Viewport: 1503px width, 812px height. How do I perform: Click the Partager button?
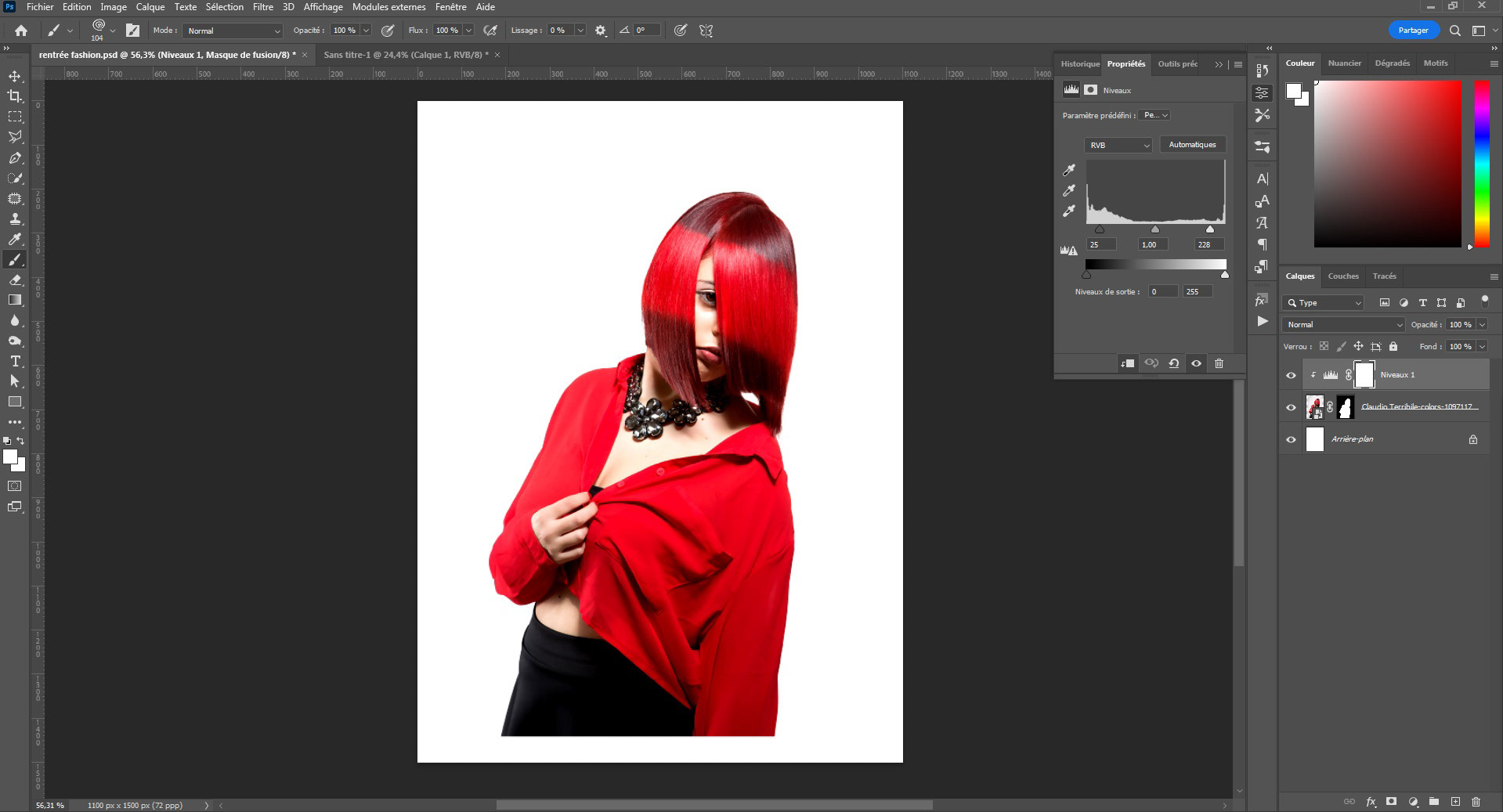(x=1414, y=31)
